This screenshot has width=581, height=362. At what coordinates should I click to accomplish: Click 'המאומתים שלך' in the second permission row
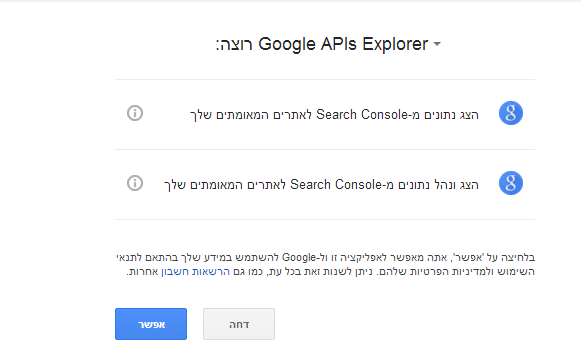tap(203, 185)
